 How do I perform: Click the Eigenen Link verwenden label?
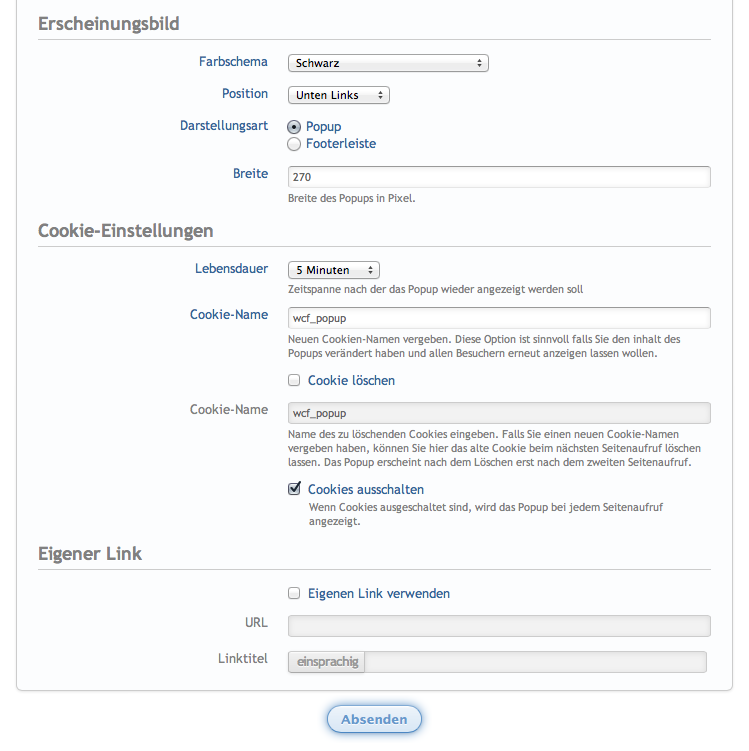pos(379,594)
